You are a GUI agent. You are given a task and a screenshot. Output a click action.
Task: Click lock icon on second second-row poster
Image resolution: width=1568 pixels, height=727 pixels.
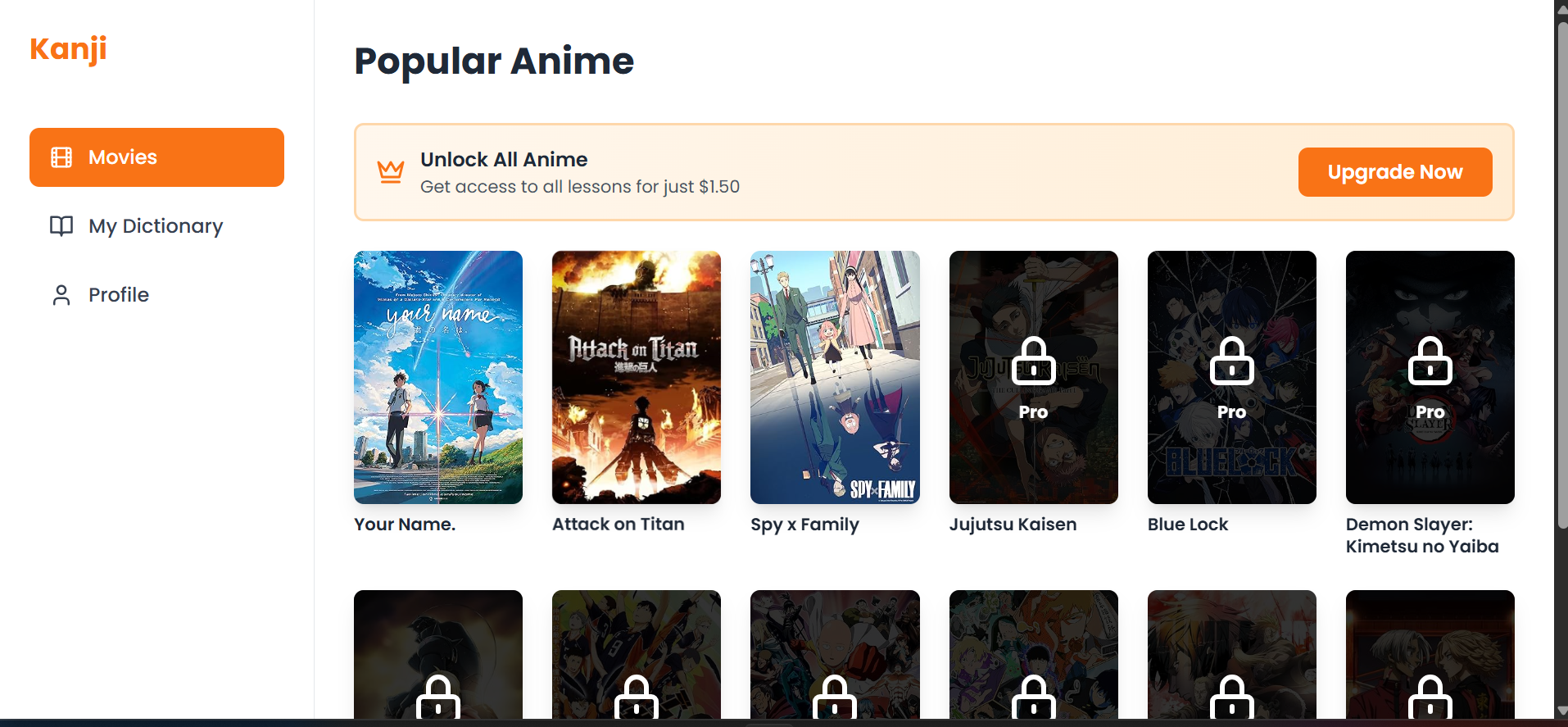(637, 697)
